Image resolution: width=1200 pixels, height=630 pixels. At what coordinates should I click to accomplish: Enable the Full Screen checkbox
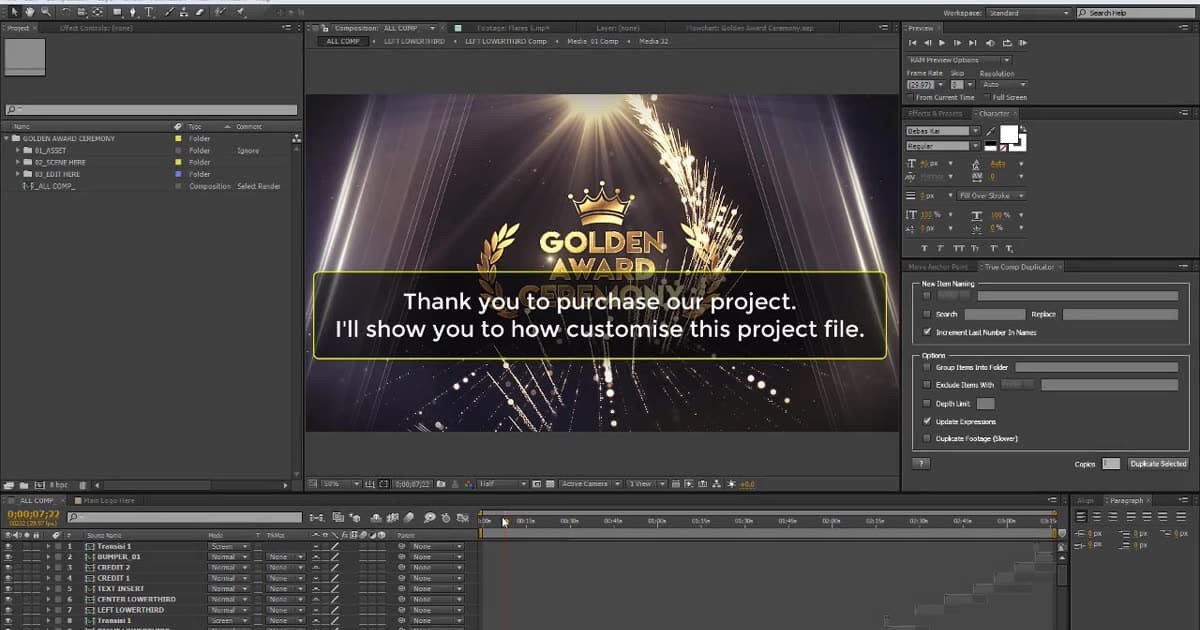tap(987, 97)
